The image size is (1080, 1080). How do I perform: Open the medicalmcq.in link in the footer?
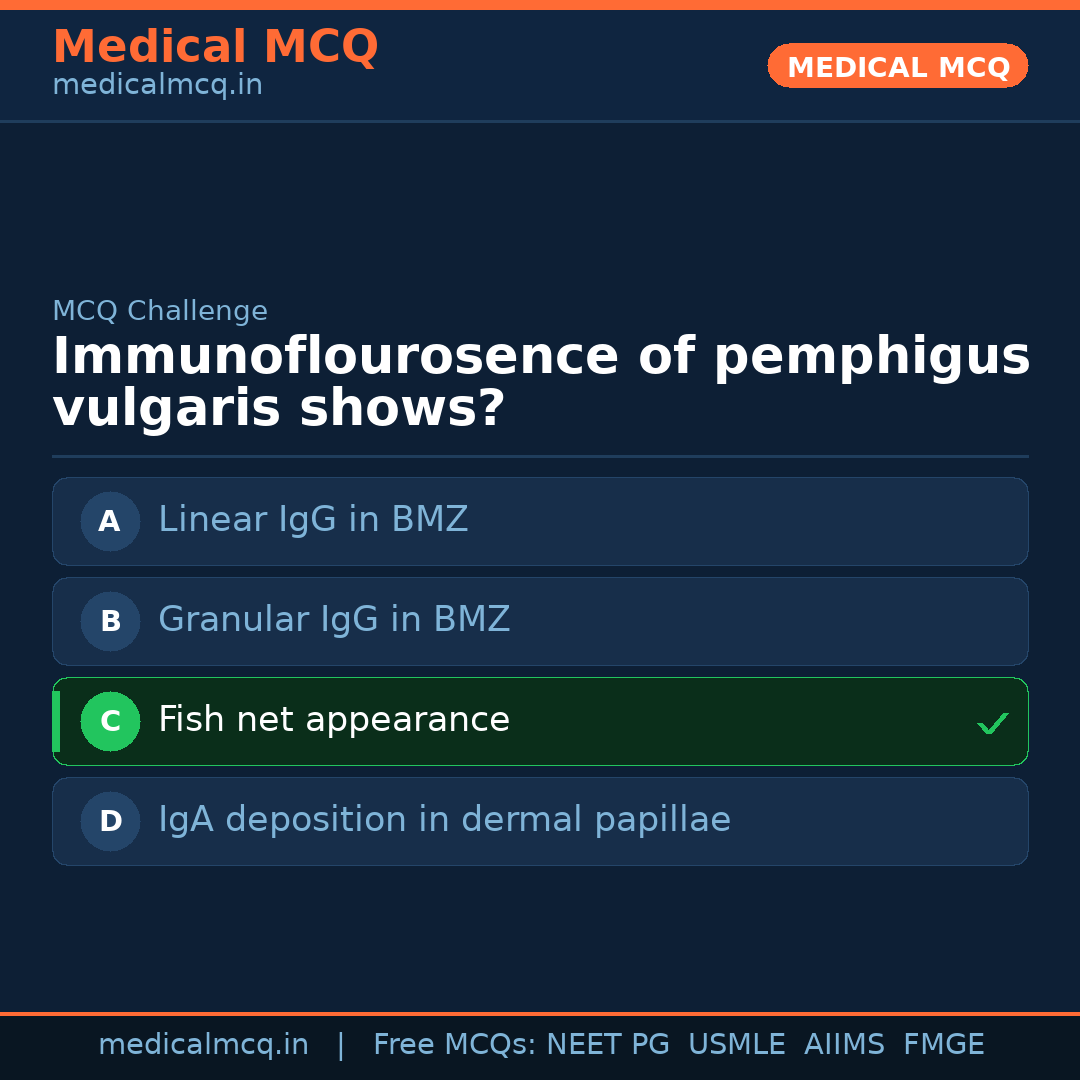[x=203, y=1045]
